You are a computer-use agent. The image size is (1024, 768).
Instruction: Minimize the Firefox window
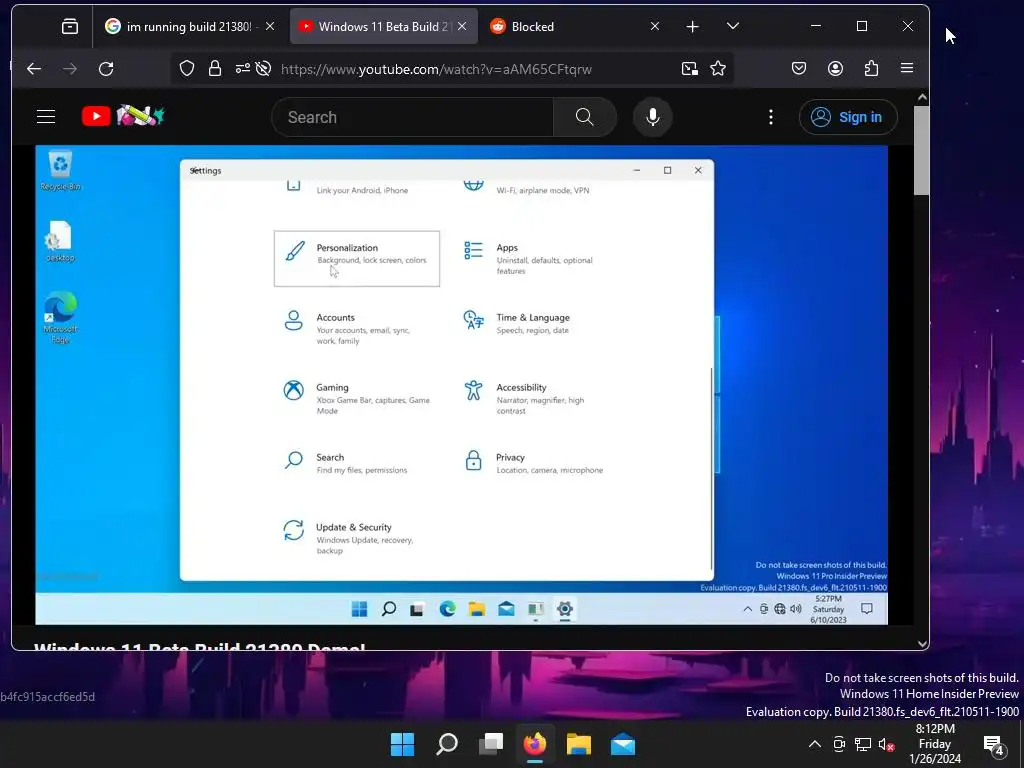click(x=816, y=26)
